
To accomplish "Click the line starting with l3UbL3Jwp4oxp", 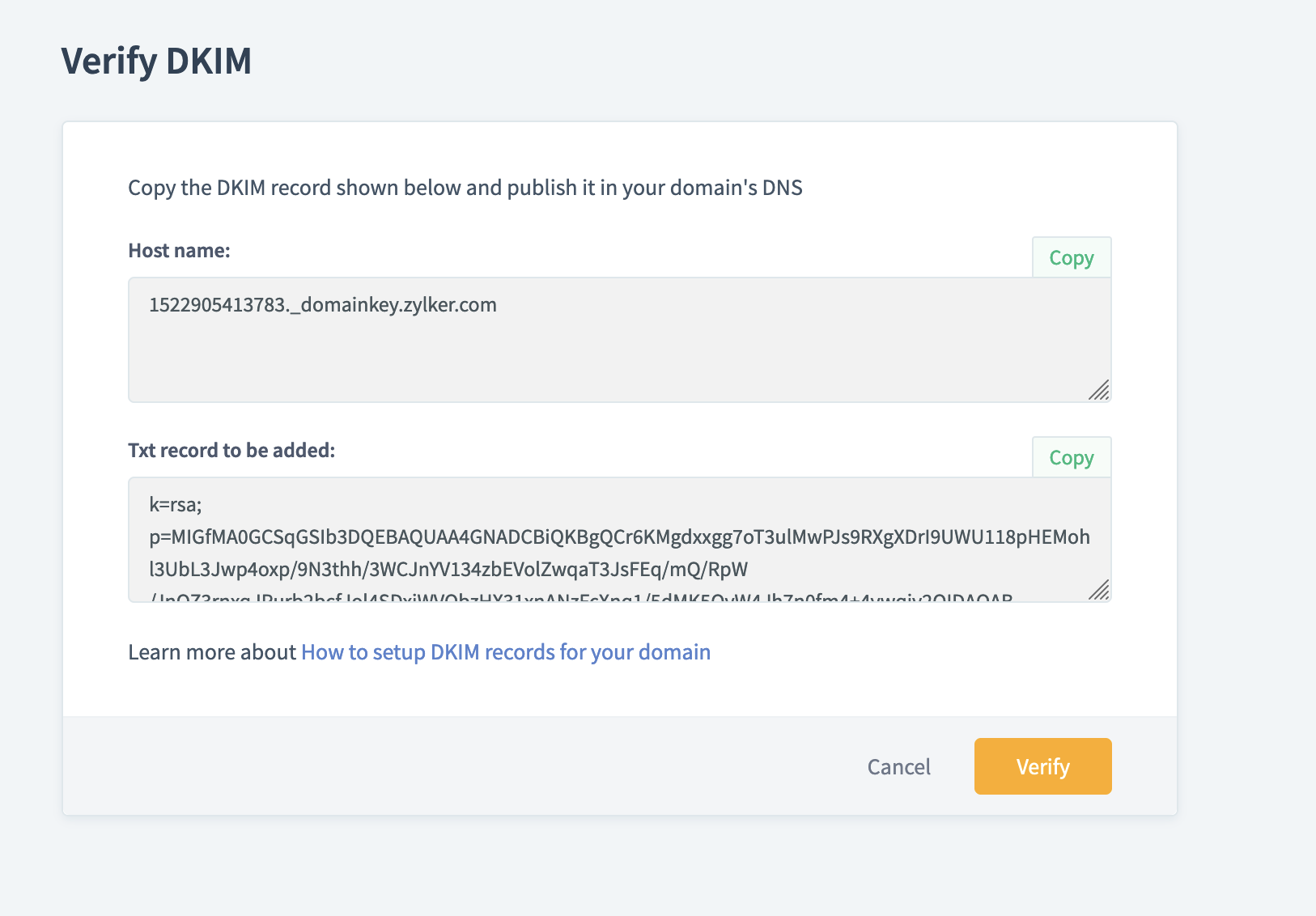I will coord(448,570).
